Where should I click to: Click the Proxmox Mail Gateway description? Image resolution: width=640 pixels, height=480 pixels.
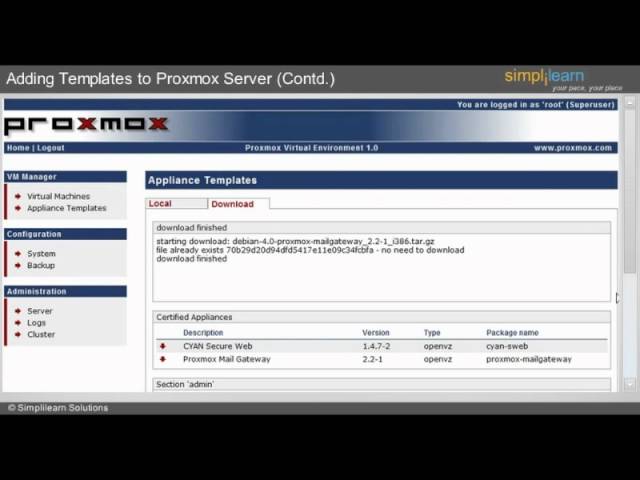227,359
